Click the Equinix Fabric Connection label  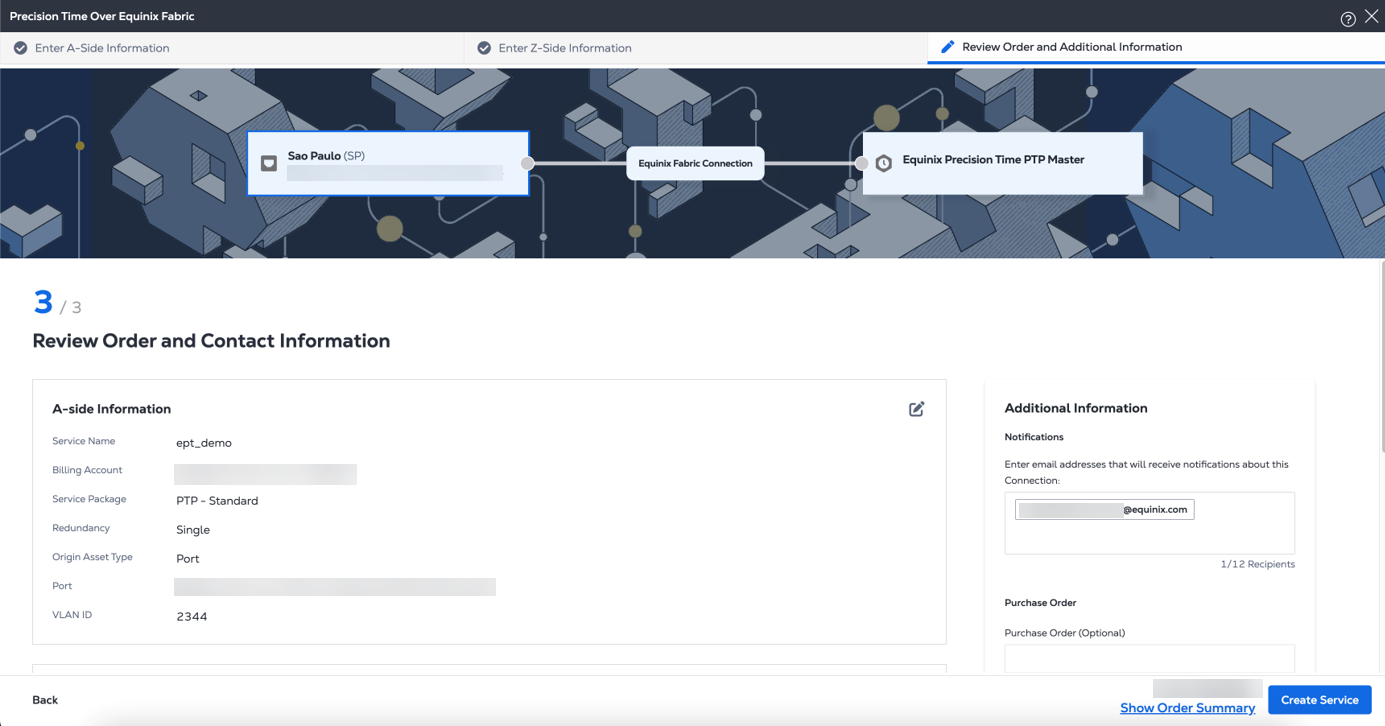[695, 163]
